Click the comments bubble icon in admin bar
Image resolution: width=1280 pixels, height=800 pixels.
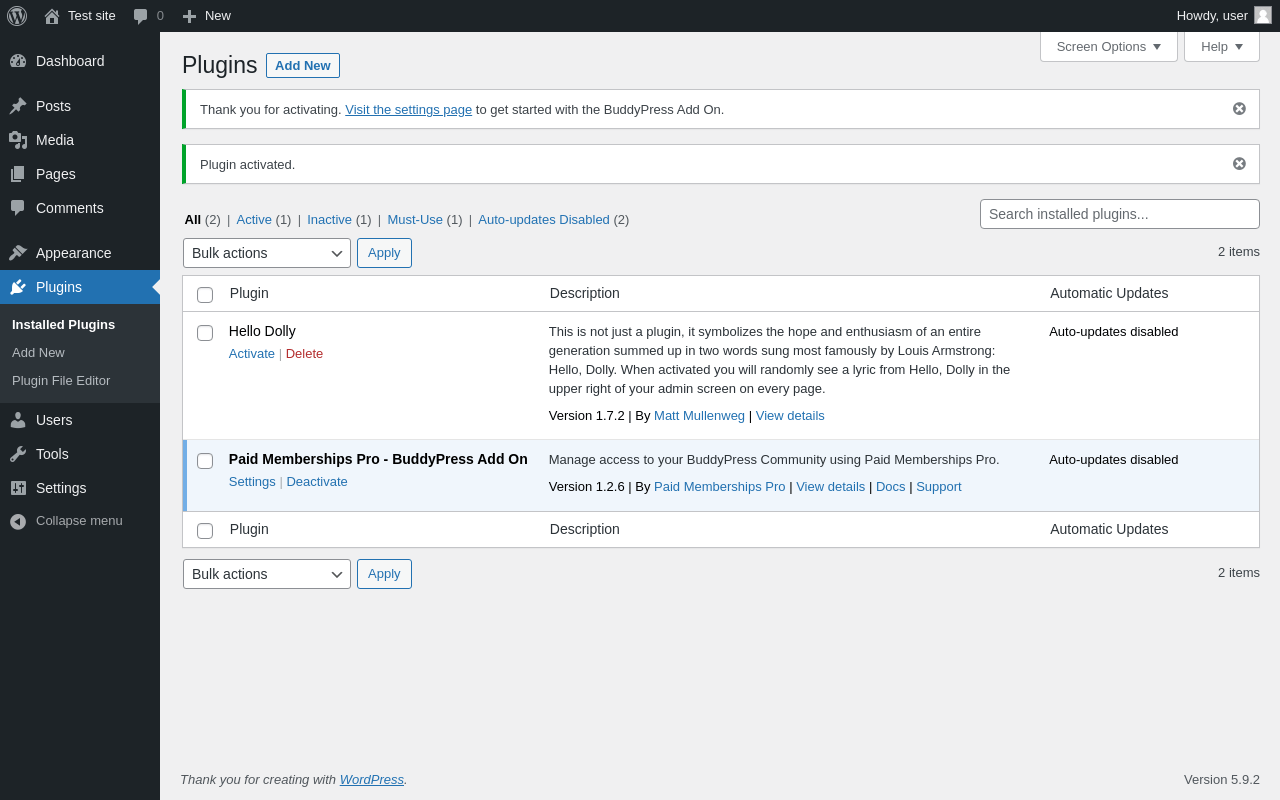(x=141, y=16)
